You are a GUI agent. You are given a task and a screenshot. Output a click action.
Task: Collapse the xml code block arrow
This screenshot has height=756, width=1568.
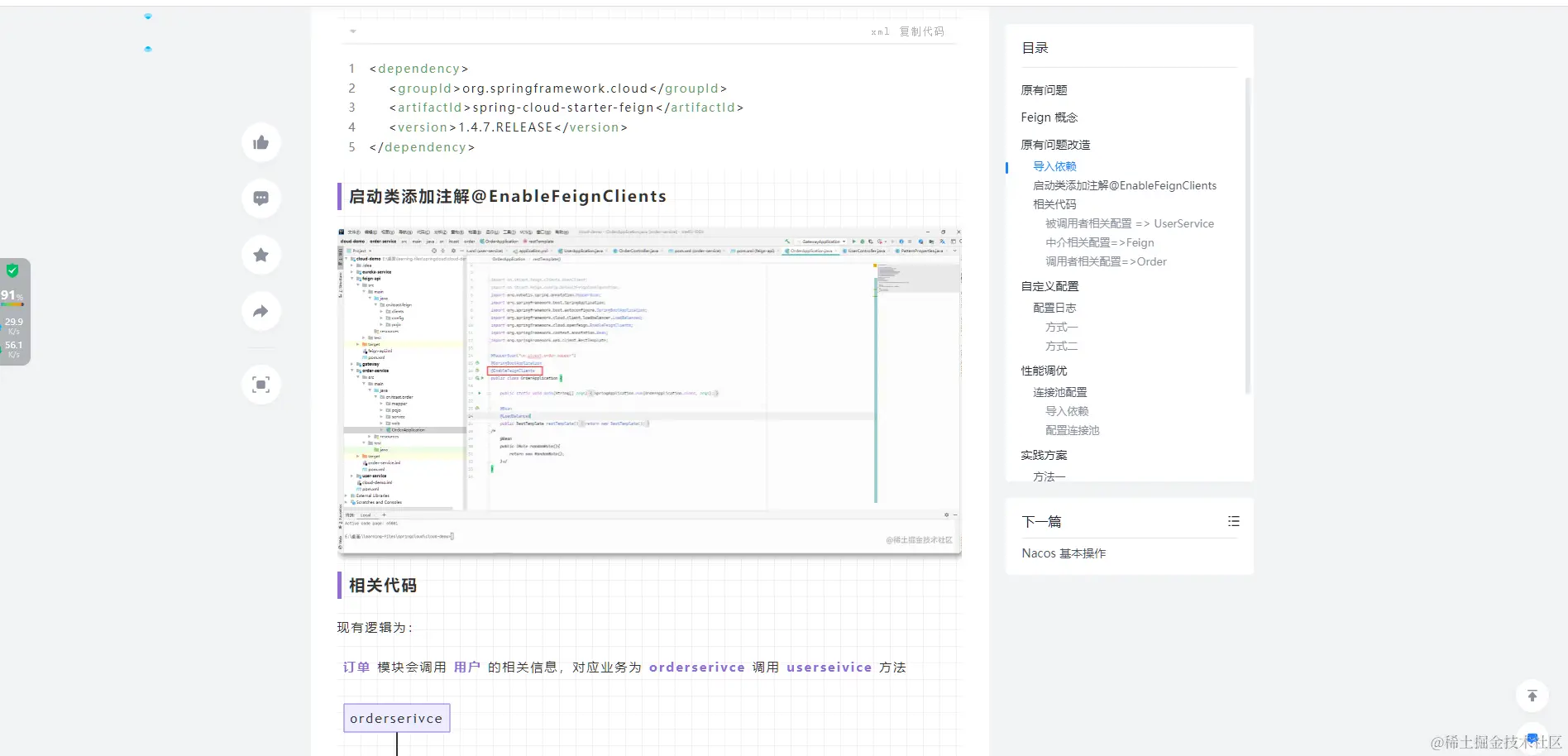[353, 31]
